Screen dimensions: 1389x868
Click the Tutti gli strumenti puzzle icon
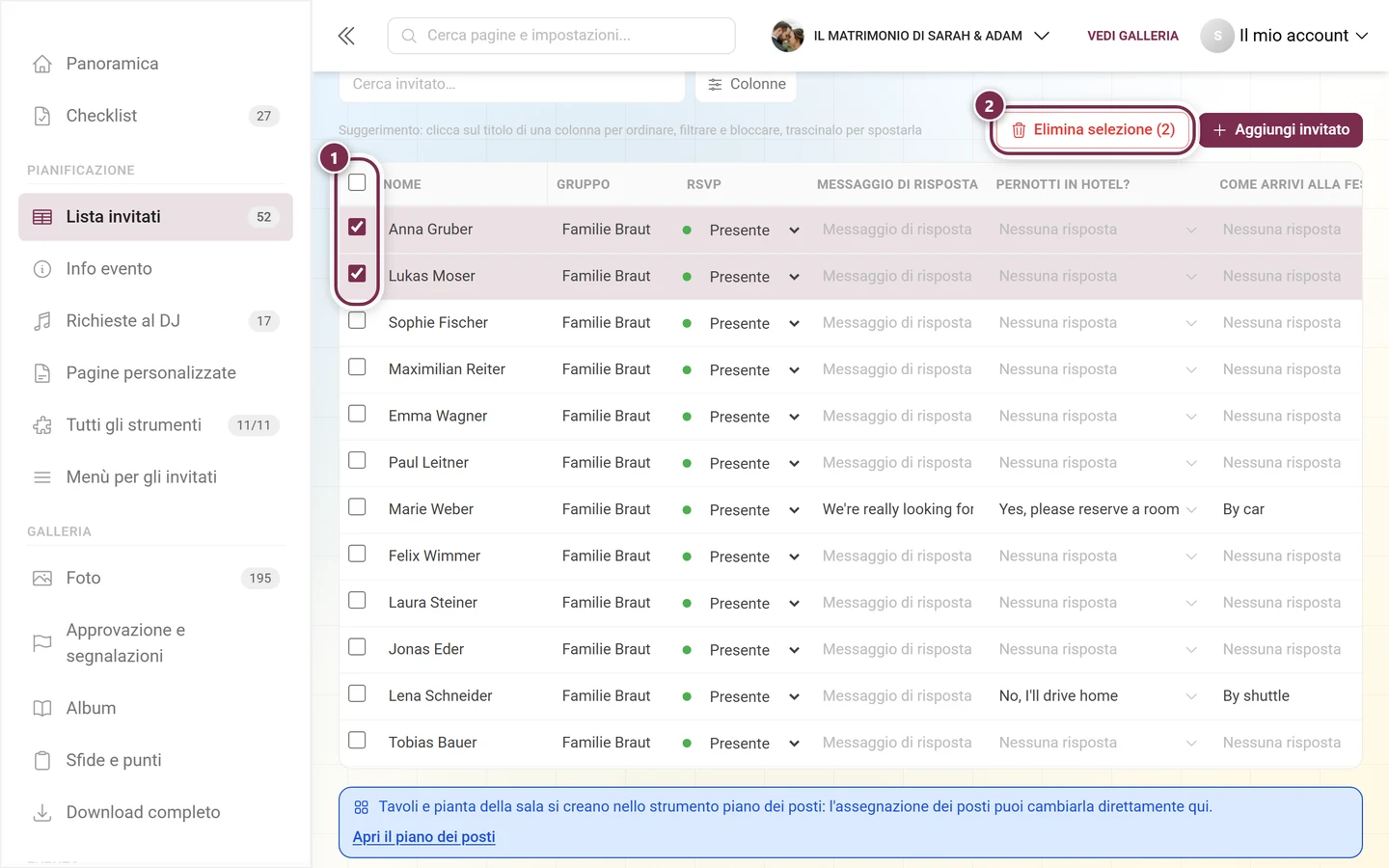click(42, 425)
